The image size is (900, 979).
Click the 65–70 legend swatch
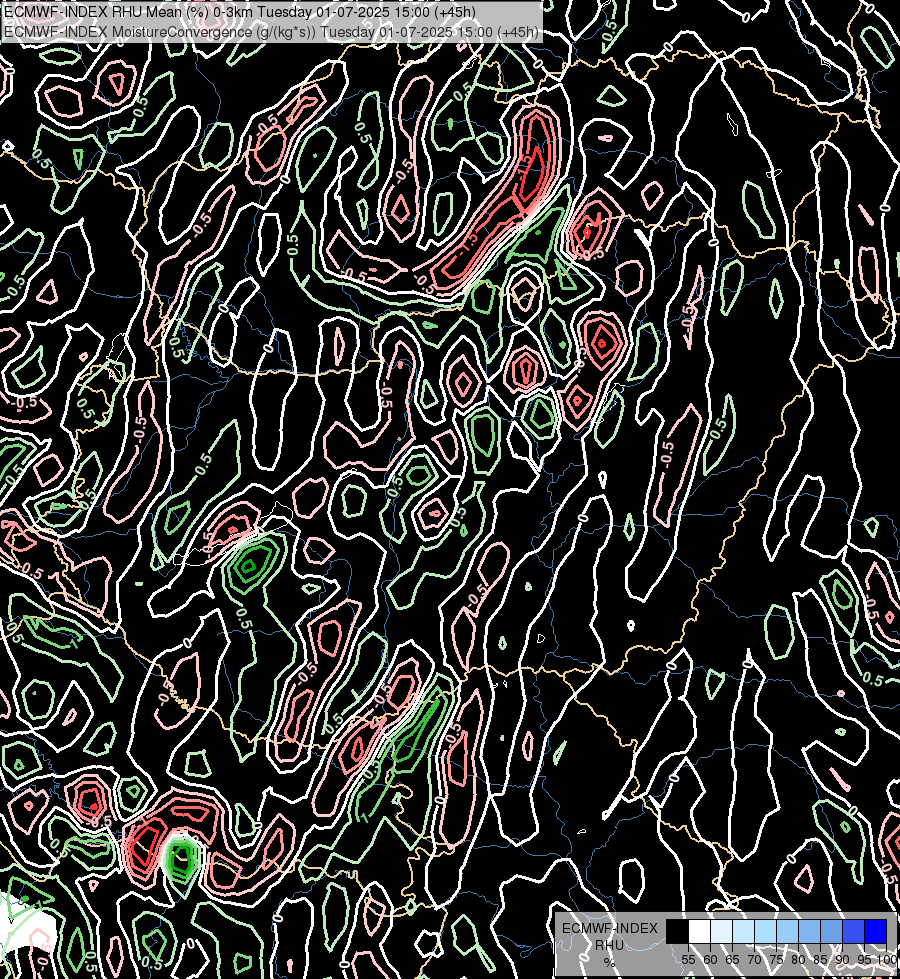pyautogui.click(x=743, y=931)
